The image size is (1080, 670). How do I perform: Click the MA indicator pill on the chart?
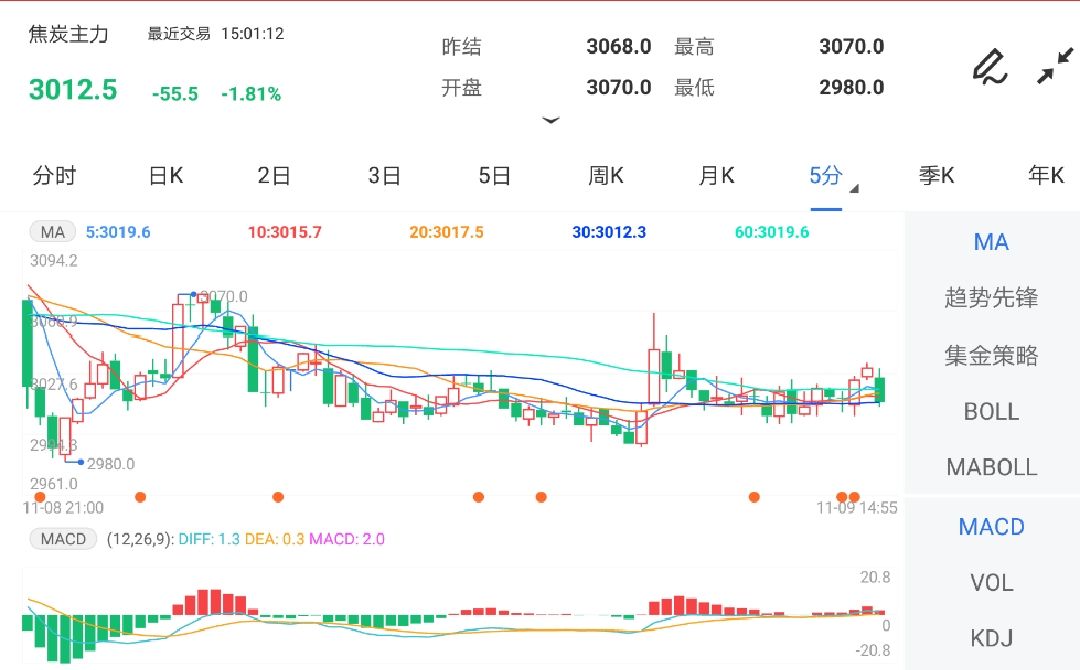[52, 232]
